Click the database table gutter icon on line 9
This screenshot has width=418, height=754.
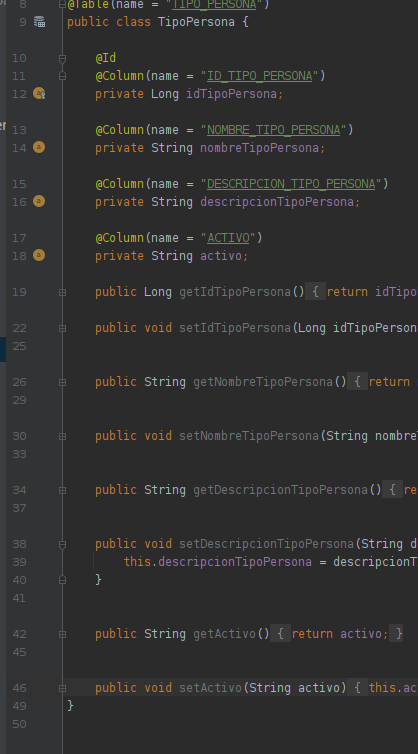tap(39, 22)
